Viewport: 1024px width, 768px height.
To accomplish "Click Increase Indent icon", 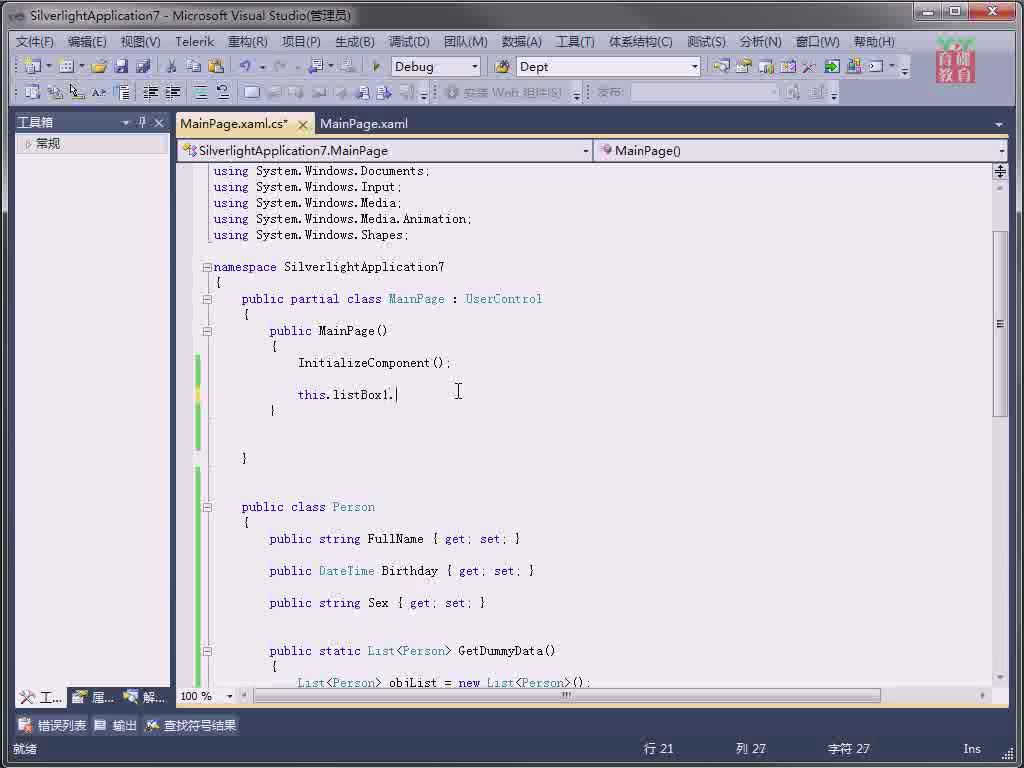I will click(172, 92).
